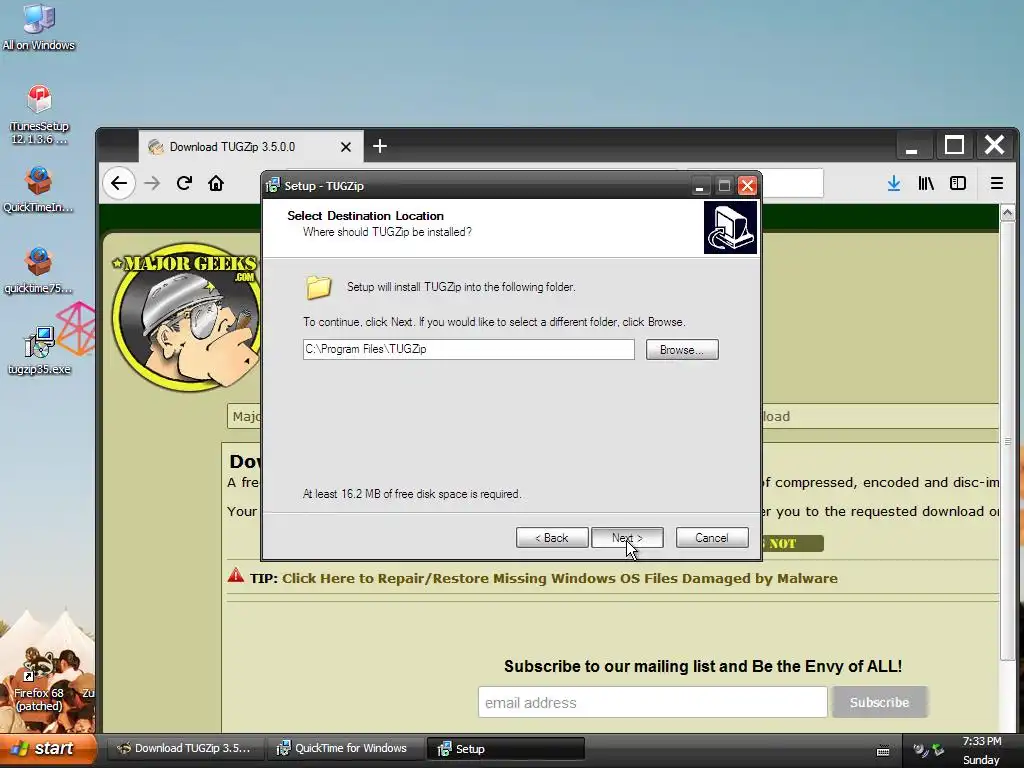Open the Firefox hamburger menu
This screenshot has height=768, width=1024.
click(997, 184)
